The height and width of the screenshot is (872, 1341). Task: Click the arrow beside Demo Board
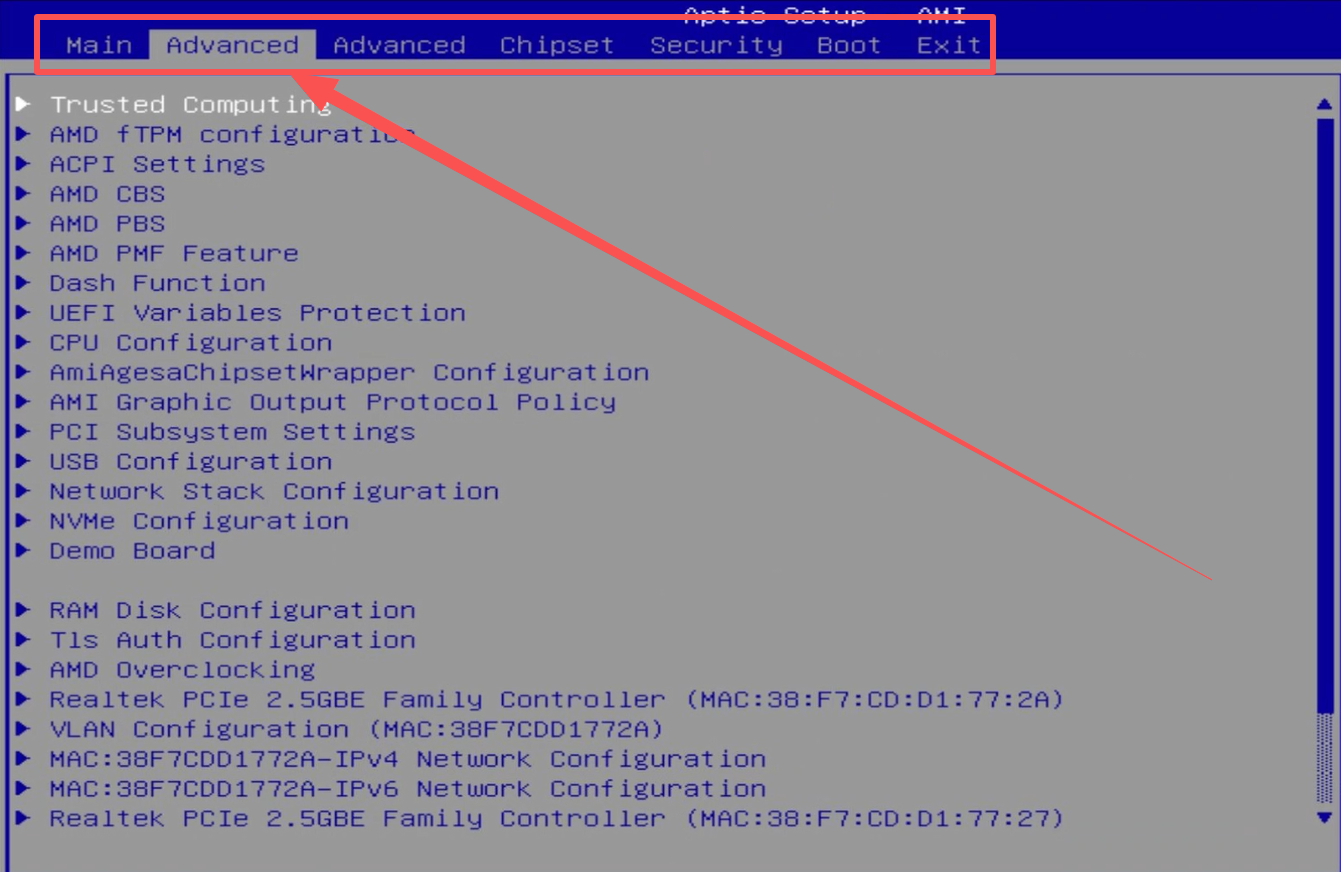(24, 551)
